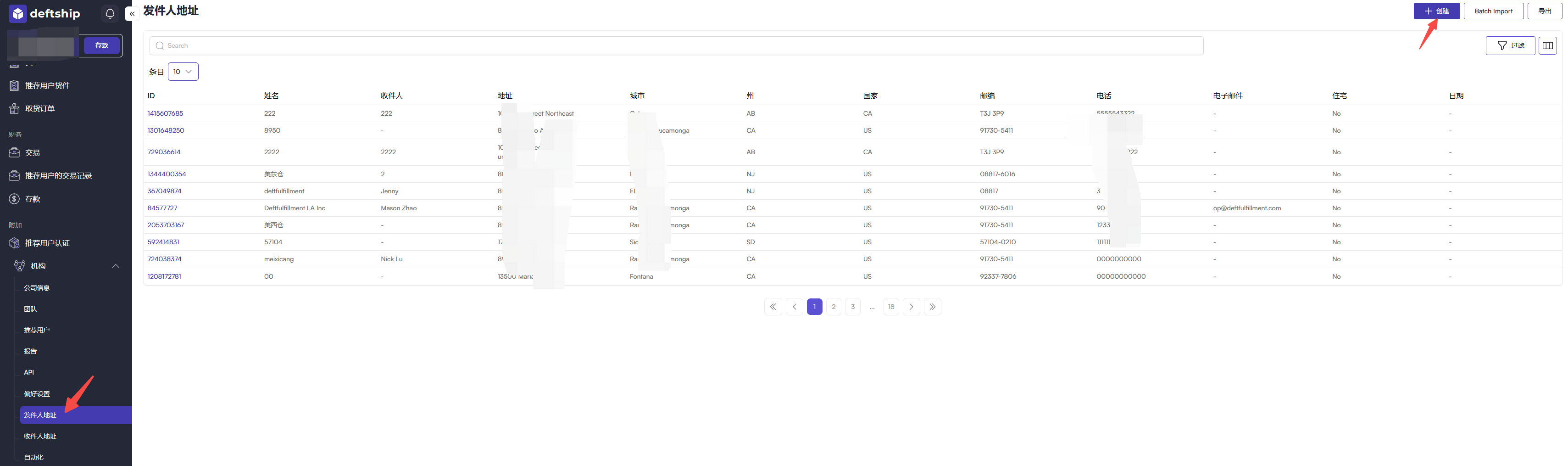Open 收件人地址 submenu item
This screenshot has height=466, width=1568.
(40, 436)
